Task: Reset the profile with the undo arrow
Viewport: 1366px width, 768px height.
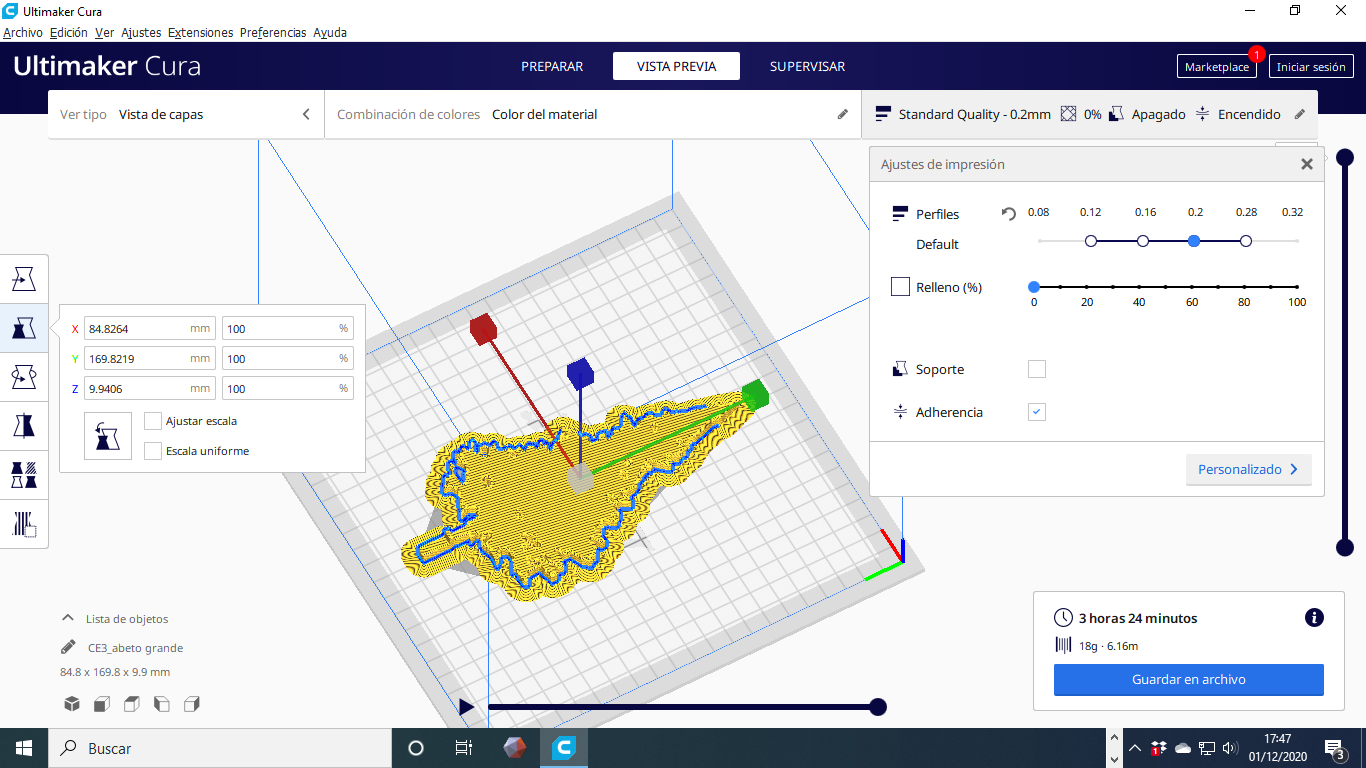Action: tap(1009, 214)
